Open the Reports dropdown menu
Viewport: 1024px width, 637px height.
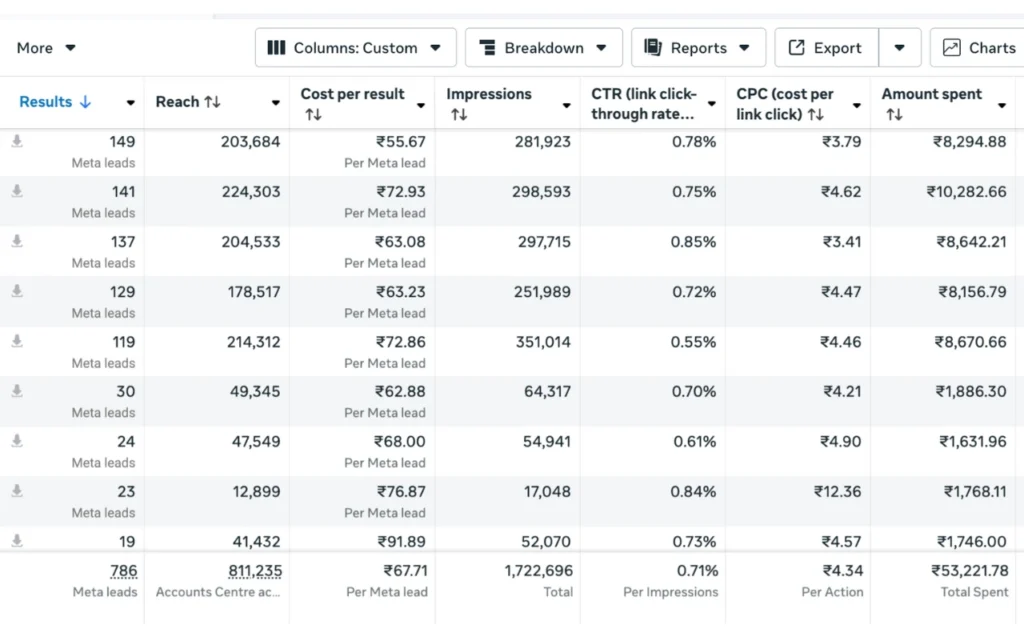coord(697,48)
